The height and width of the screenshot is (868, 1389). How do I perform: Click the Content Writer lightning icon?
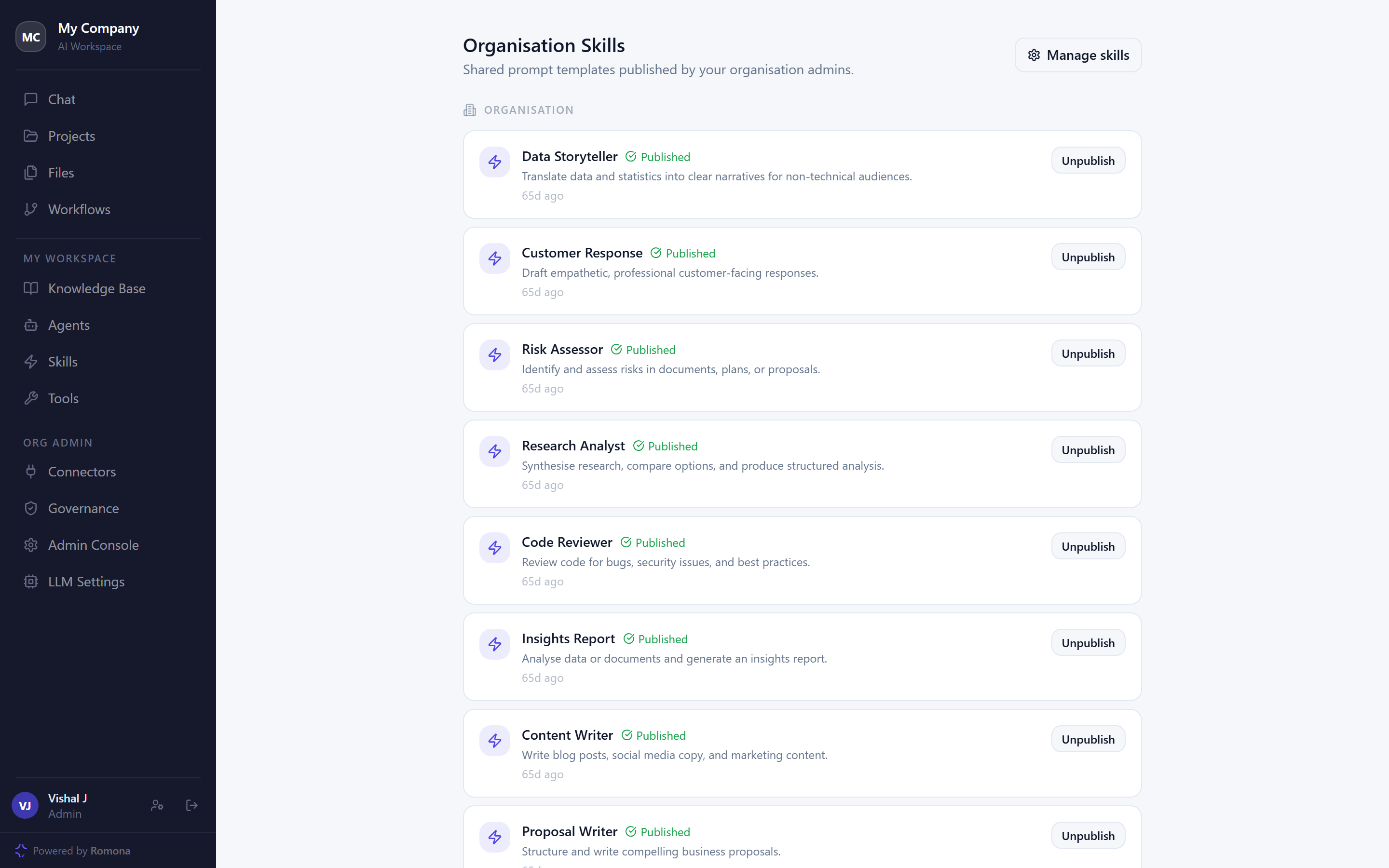[x=495, y=741]
